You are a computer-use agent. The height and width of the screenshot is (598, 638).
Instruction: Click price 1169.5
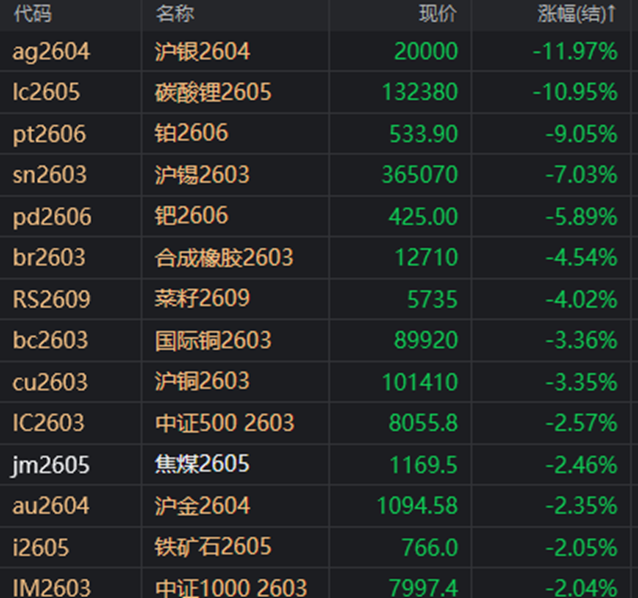(x=424, y=465)
